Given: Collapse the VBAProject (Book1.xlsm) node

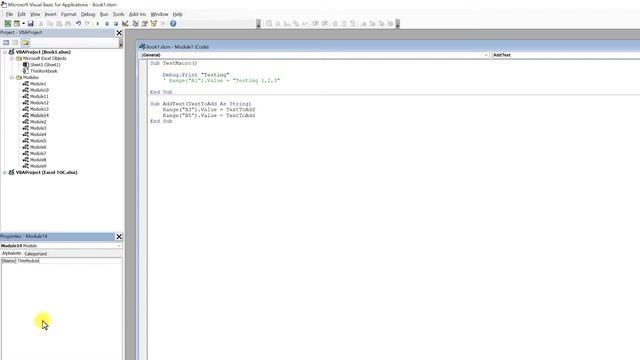Looking at the screenshot, I should 5,52.
